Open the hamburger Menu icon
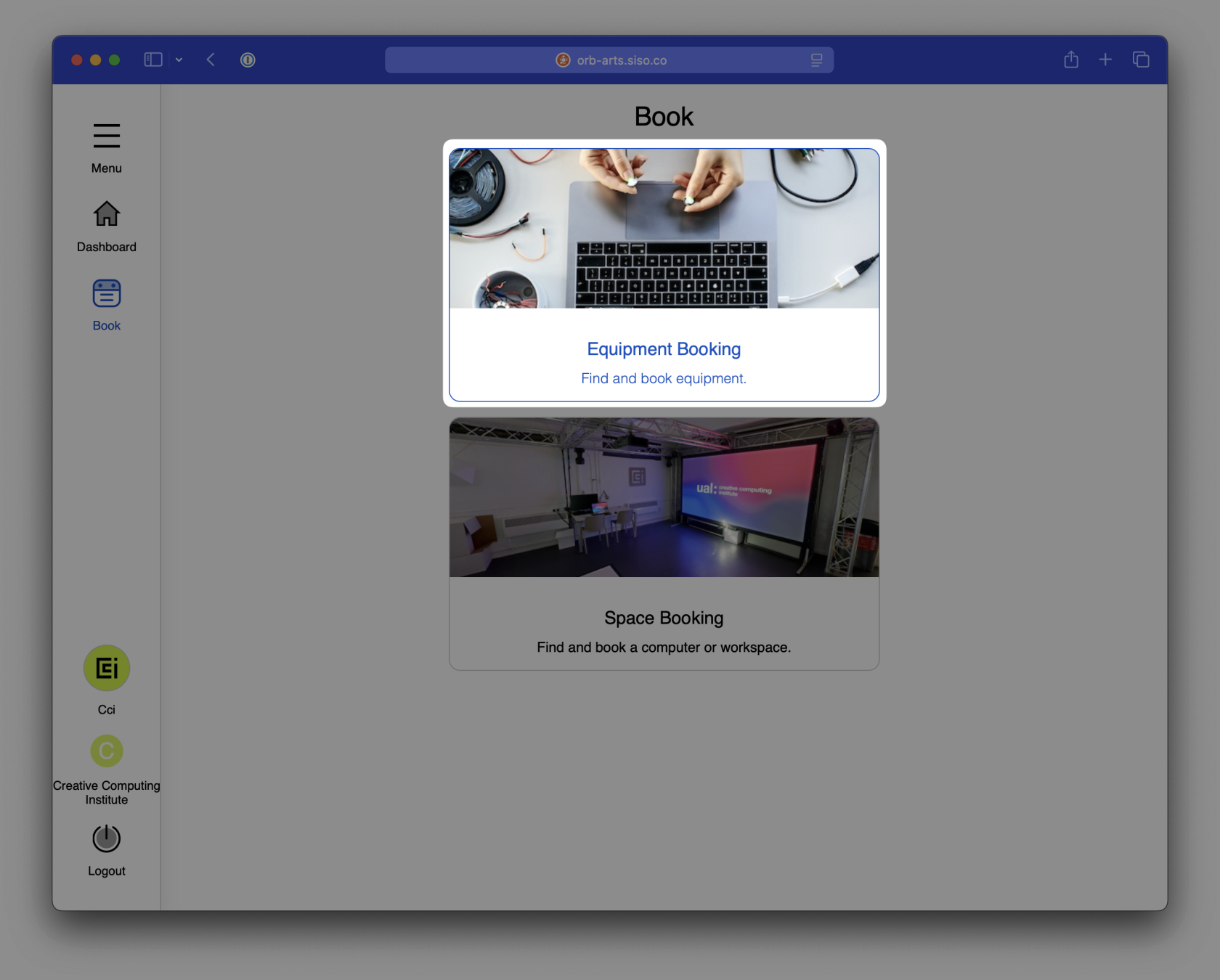This screenshot has height=980, width=1220. tap(106, 136)
